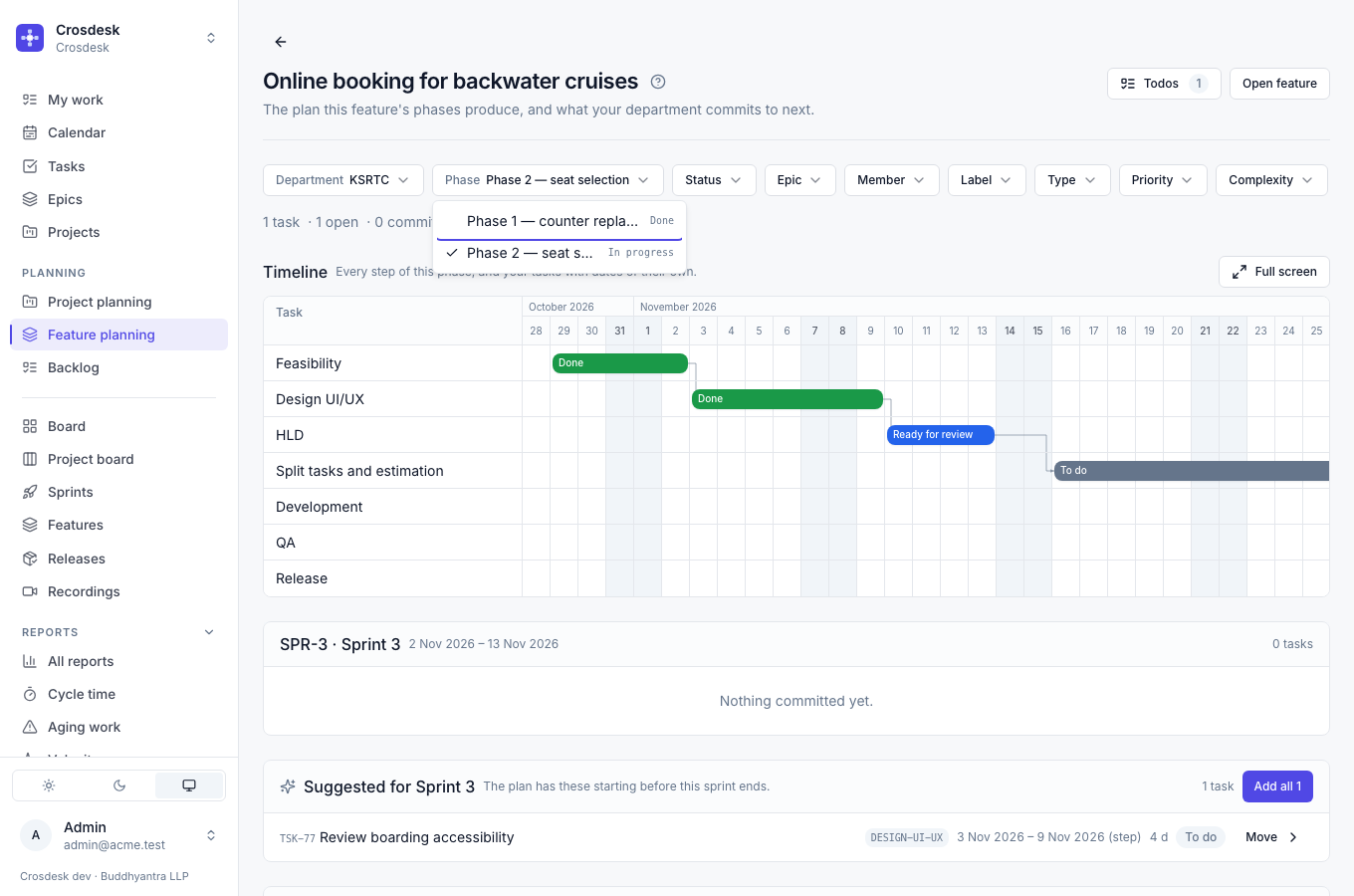Image resolution: width=1354 pixels, height=896 pixels.
Task: Open the Epic filter dropdown
Action: click(799, 180)
